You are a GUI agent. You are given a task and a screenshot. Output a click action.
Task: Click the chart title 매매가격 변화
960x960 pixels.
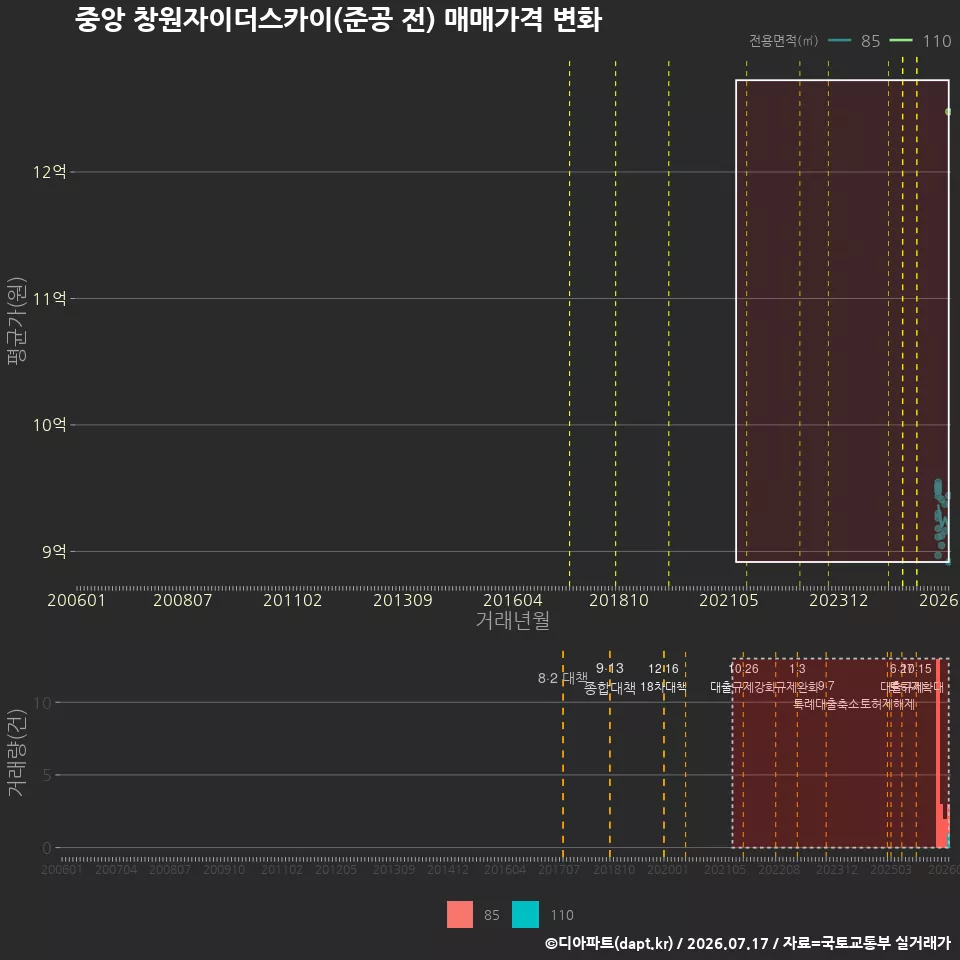tap(523, 20)
